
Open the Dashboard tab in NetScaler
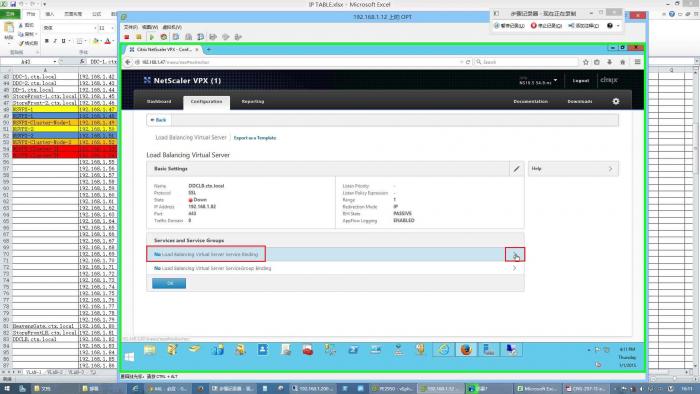159,102
